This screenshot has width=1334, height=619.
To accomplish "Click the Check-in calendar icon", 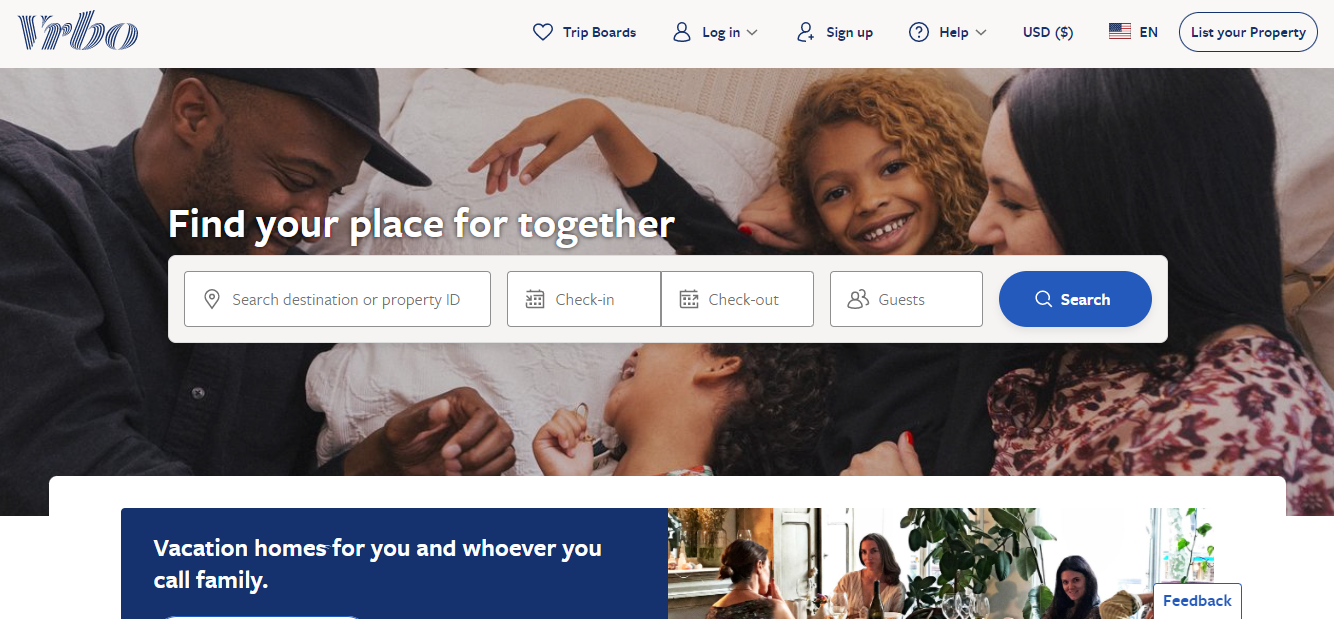I will coord(535,299).
